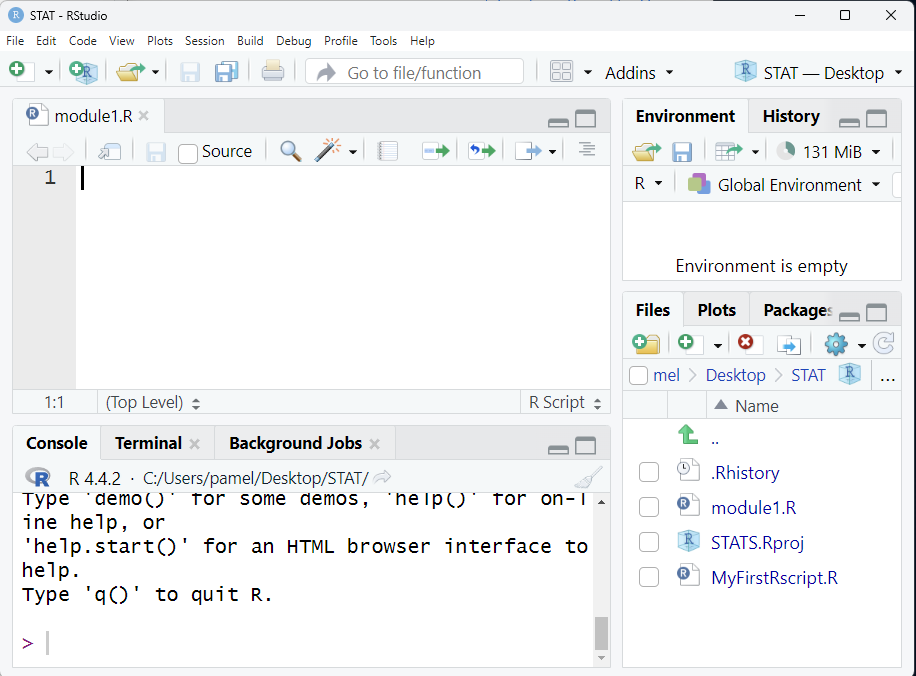Screen dimensions: 916x676
Task: Switch to the Background Jobs tab
Action: 296,443
